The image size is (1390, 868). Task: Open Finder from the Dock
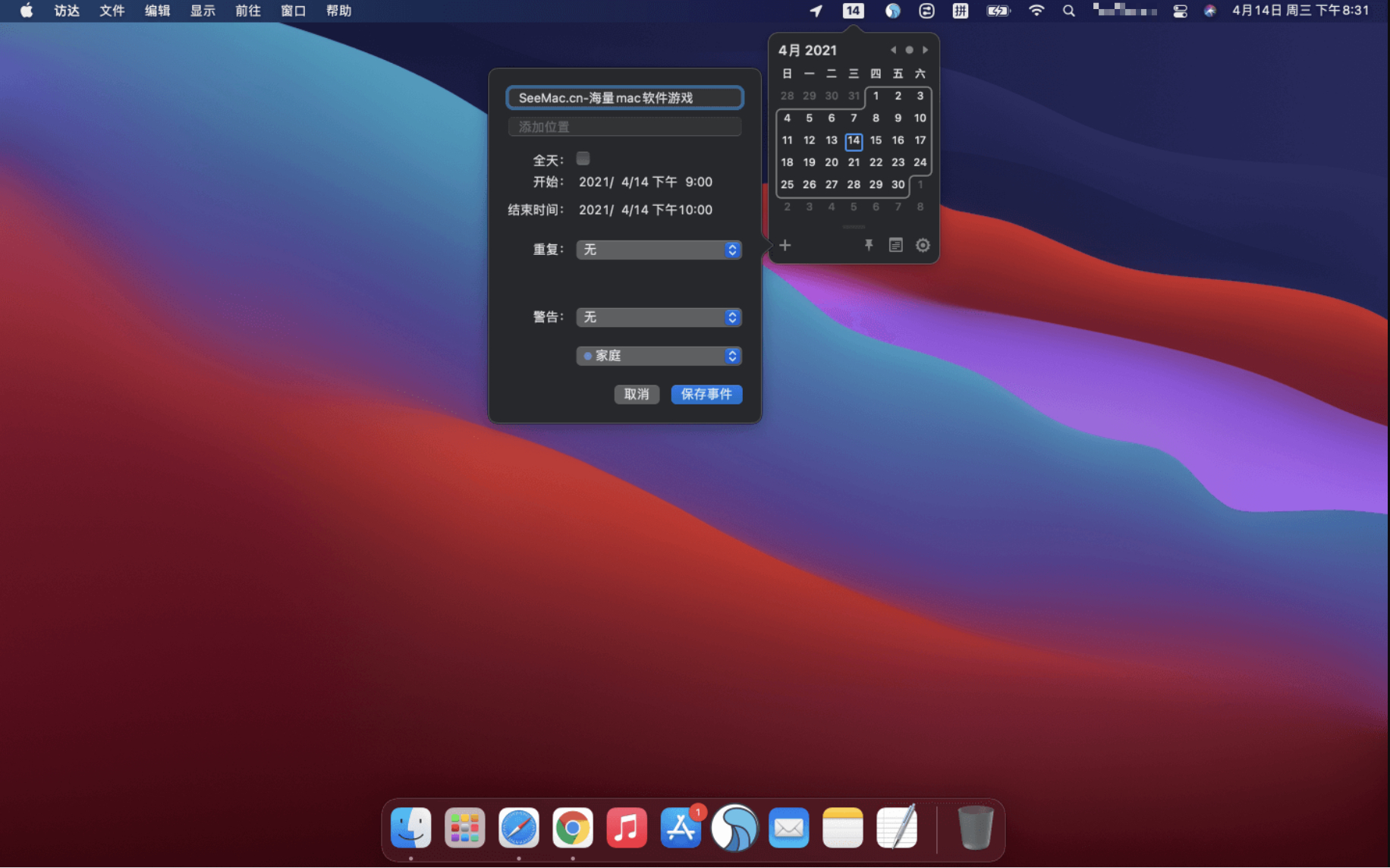(x=410, y=827)
